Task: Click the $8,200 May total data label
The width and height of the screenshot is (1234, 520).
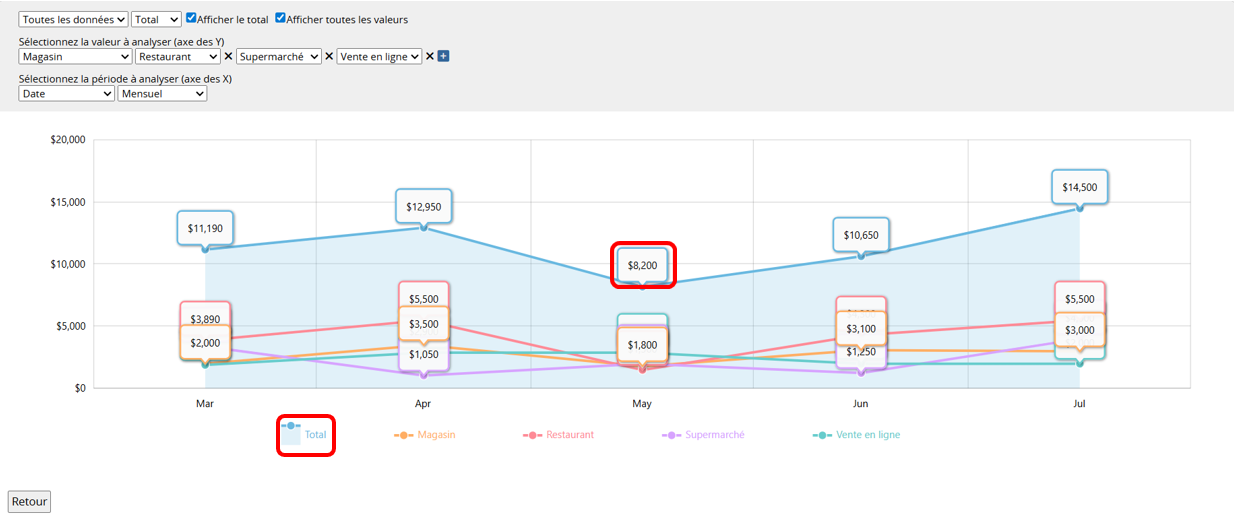Action: (x=643, y=265)
